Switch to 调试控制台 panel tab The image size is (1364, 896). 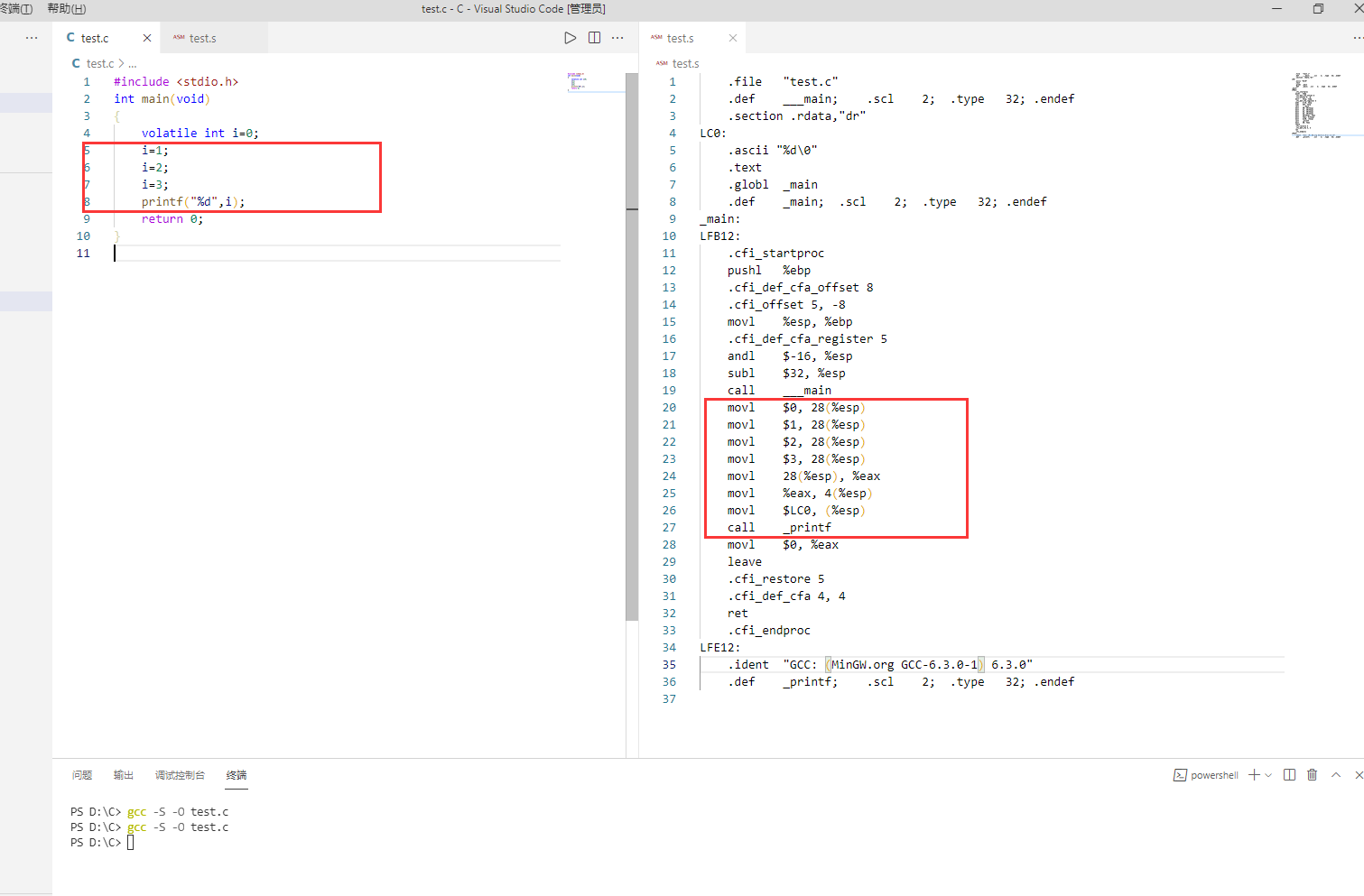click(180, 775)
